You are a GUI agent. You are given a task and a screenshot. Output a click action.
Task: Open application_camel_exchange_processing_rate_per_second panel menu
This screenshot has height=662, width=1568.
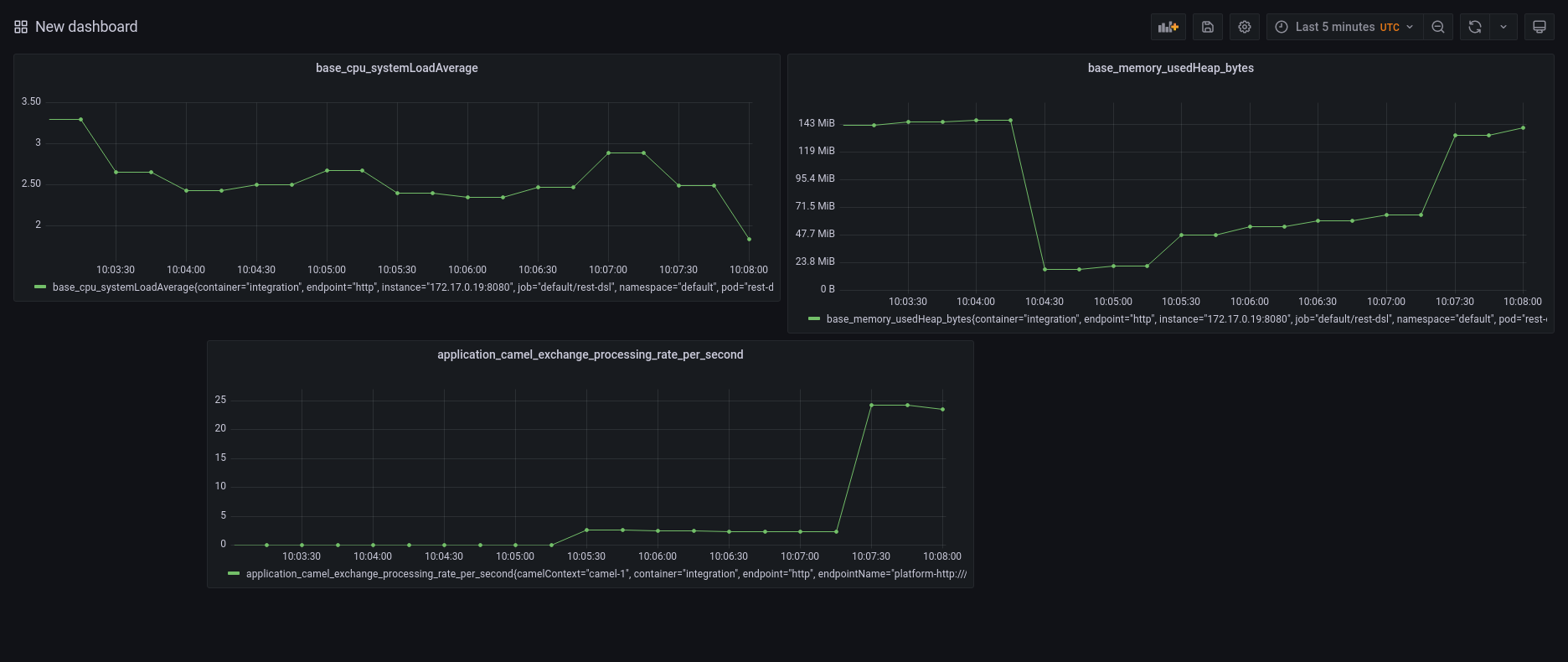pos(590,354)
